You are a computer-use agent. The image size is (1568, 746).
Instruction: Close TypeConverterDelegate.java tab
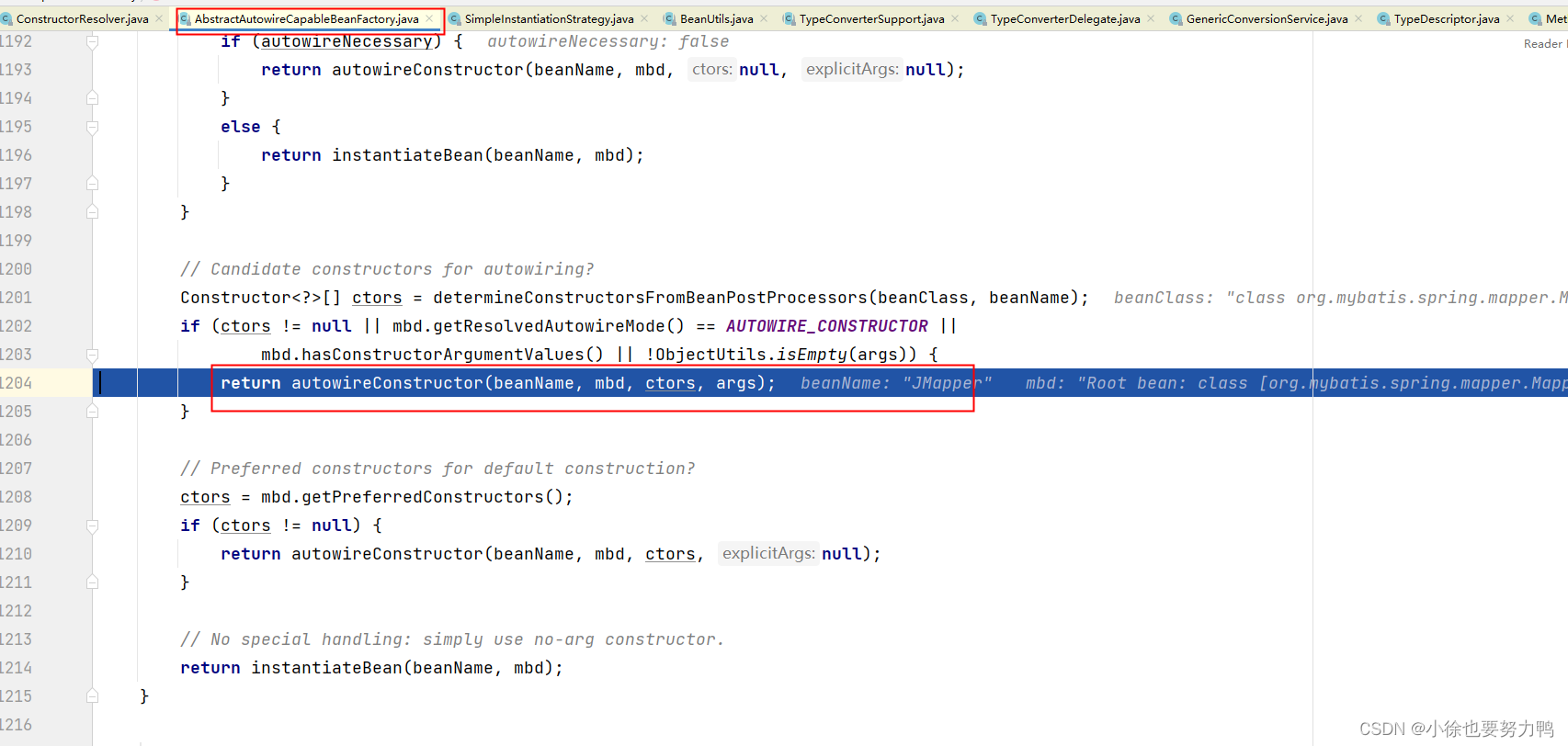(x=1151, y=18)
